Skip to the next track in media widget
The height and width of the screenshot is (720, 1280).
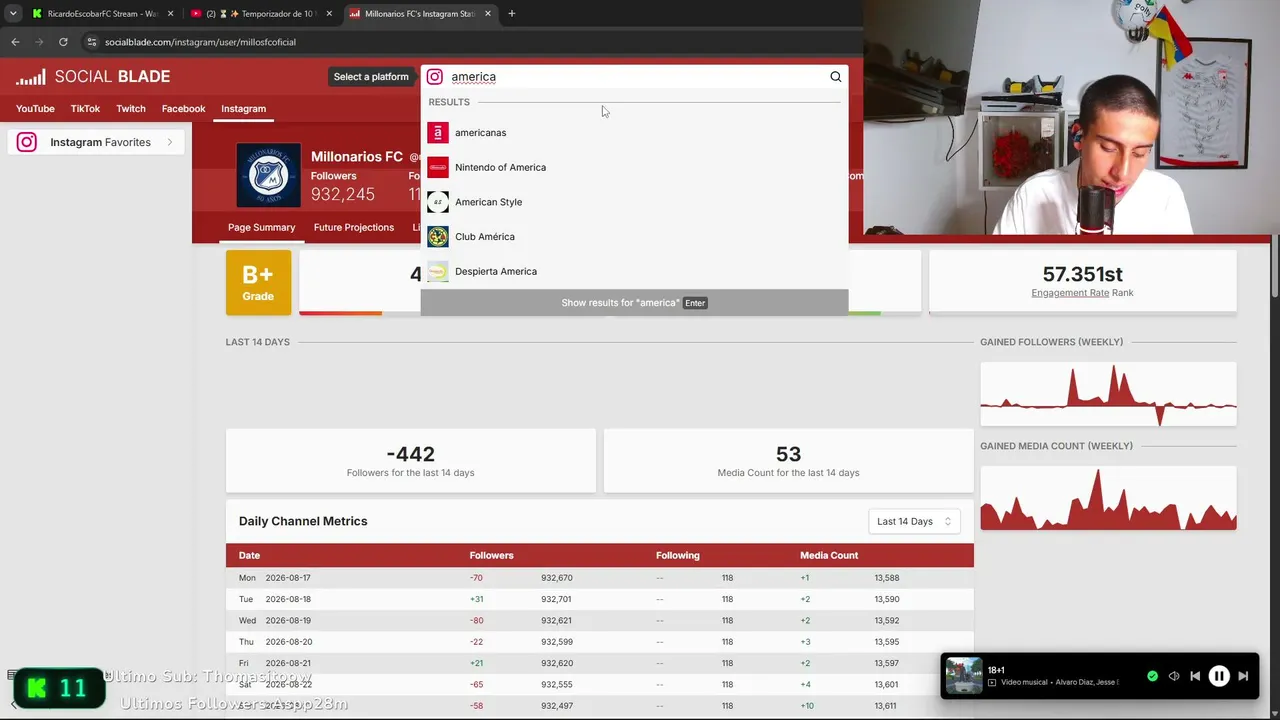(x=1243, y=677)
